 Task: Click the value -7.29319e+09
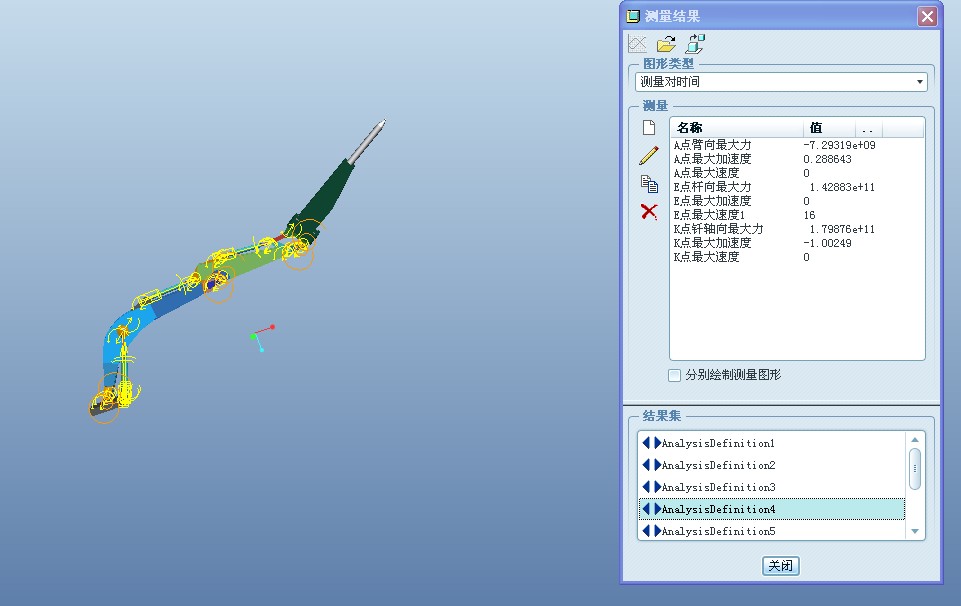839,145
